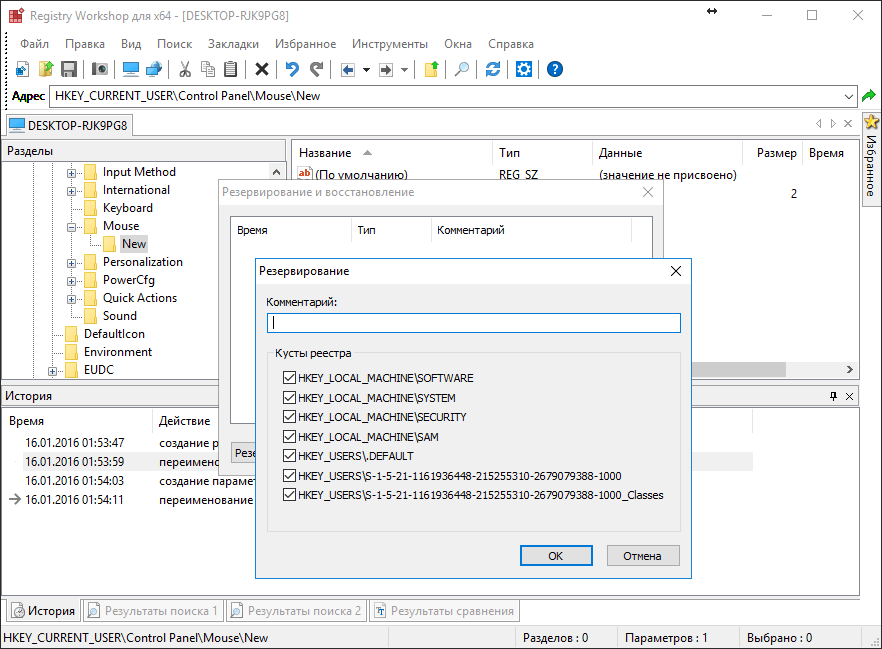Click the blue Undo arrow icon

click(292, 69)
